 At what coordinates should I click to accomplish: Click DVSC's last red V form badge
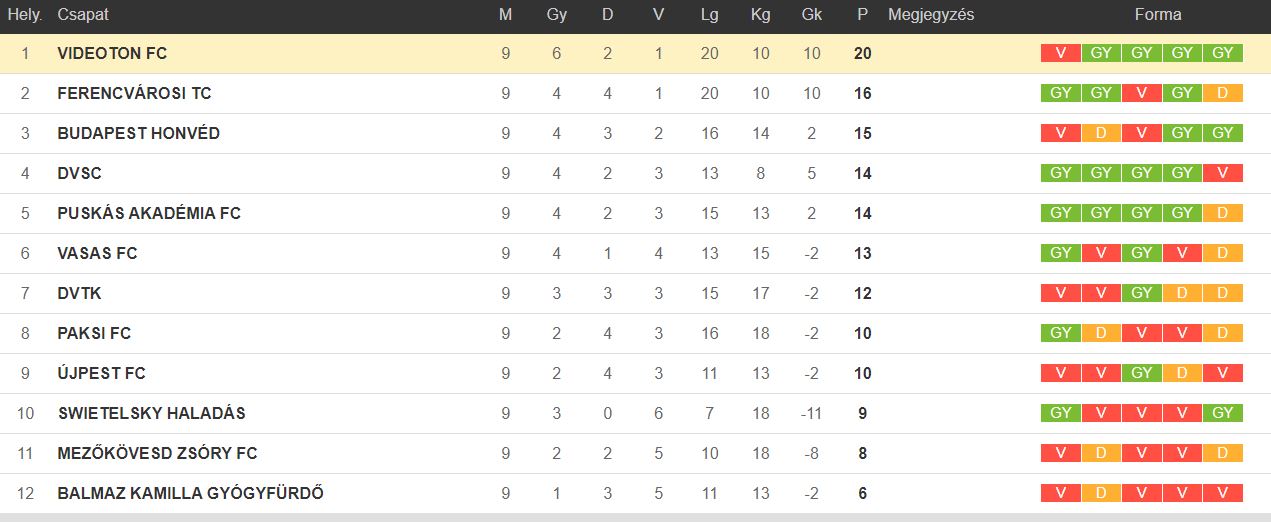click(x=1223, y=173)
